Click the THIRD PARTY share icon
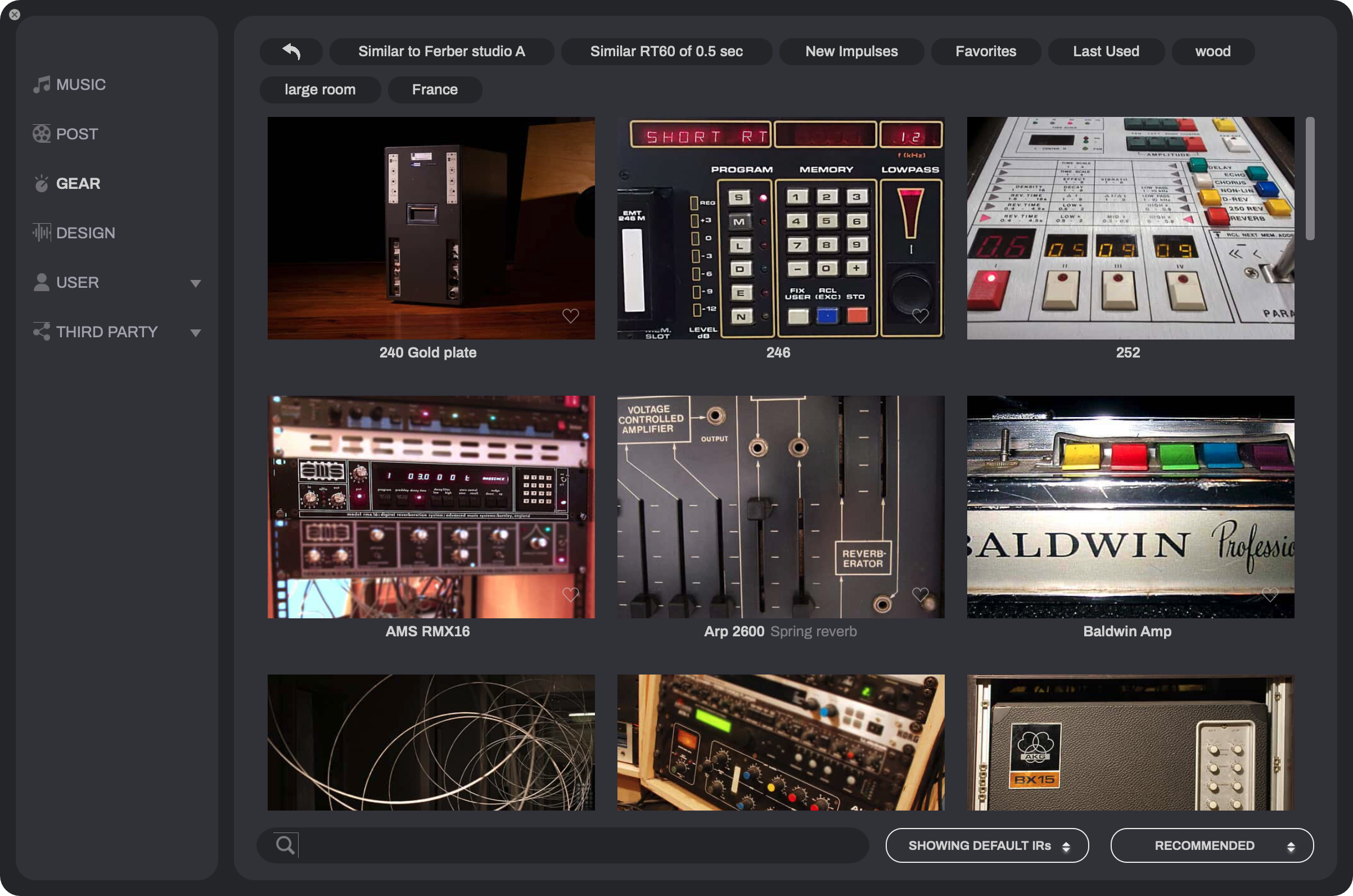Viewport: 1353px width, 896px height. 41,332
